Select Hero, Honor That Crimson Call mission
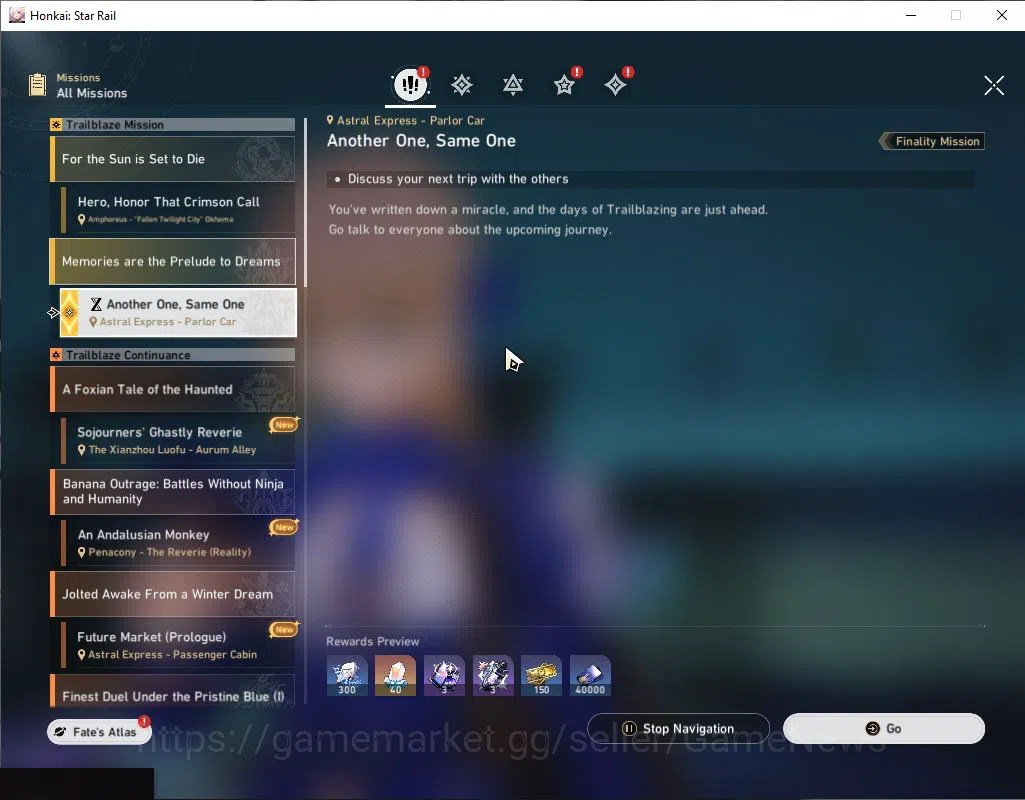Image resolution: width=1025 pixels, height=800 pixels. [178, 209]
